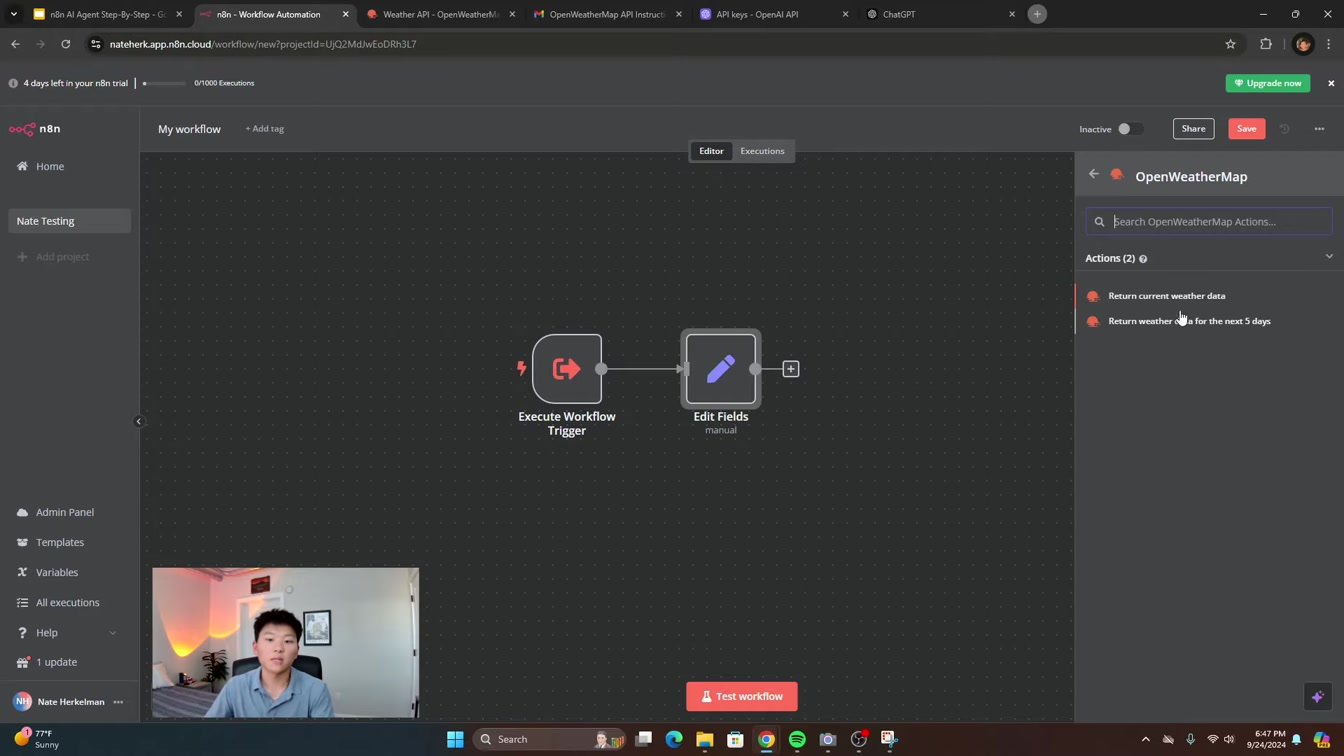This screenshot has height=756, width=1344.
Task: Click Add tag next to workflow name
Action: 264,129
